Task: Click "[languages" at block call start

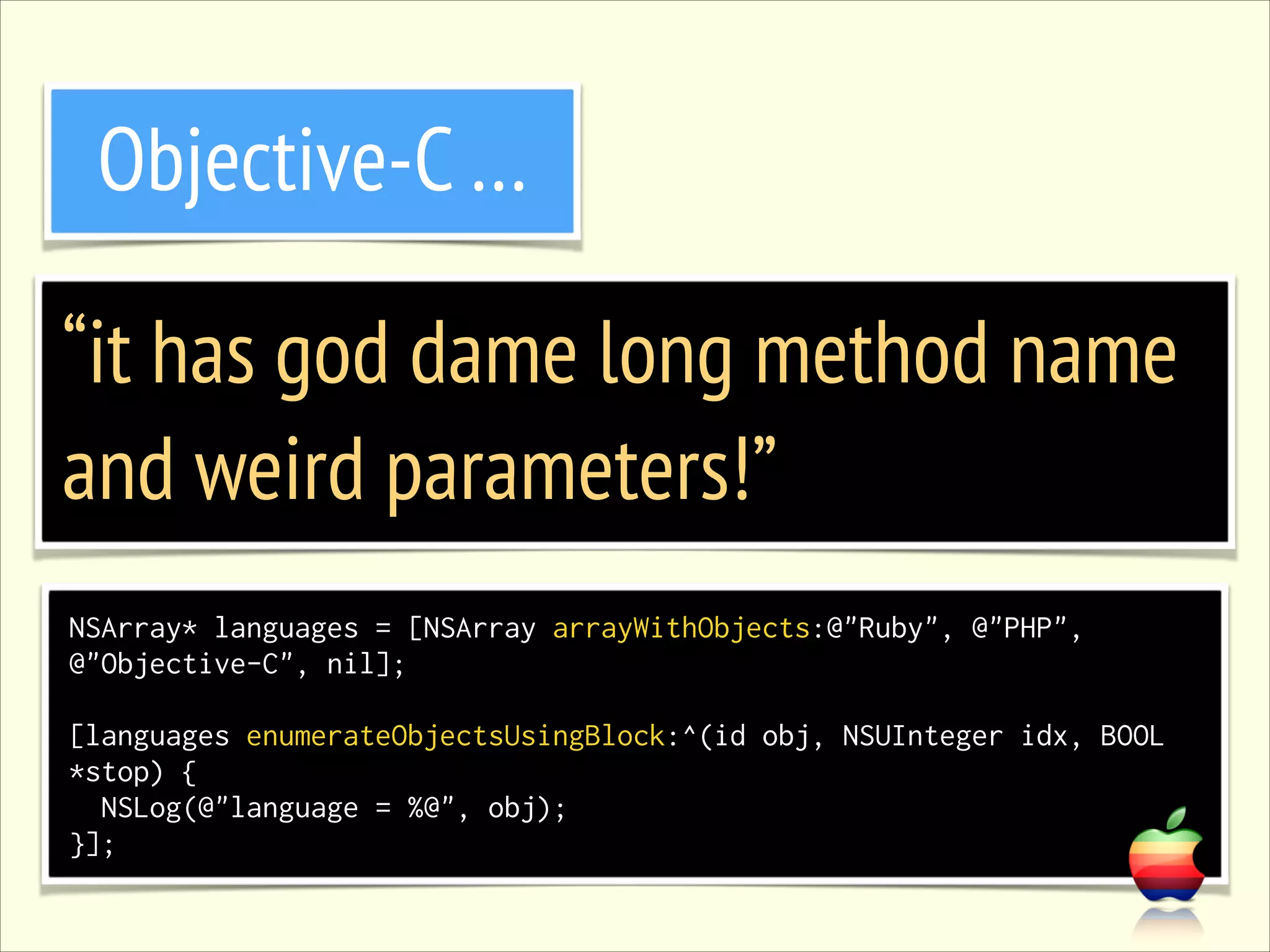Action: tap(149, 736)
